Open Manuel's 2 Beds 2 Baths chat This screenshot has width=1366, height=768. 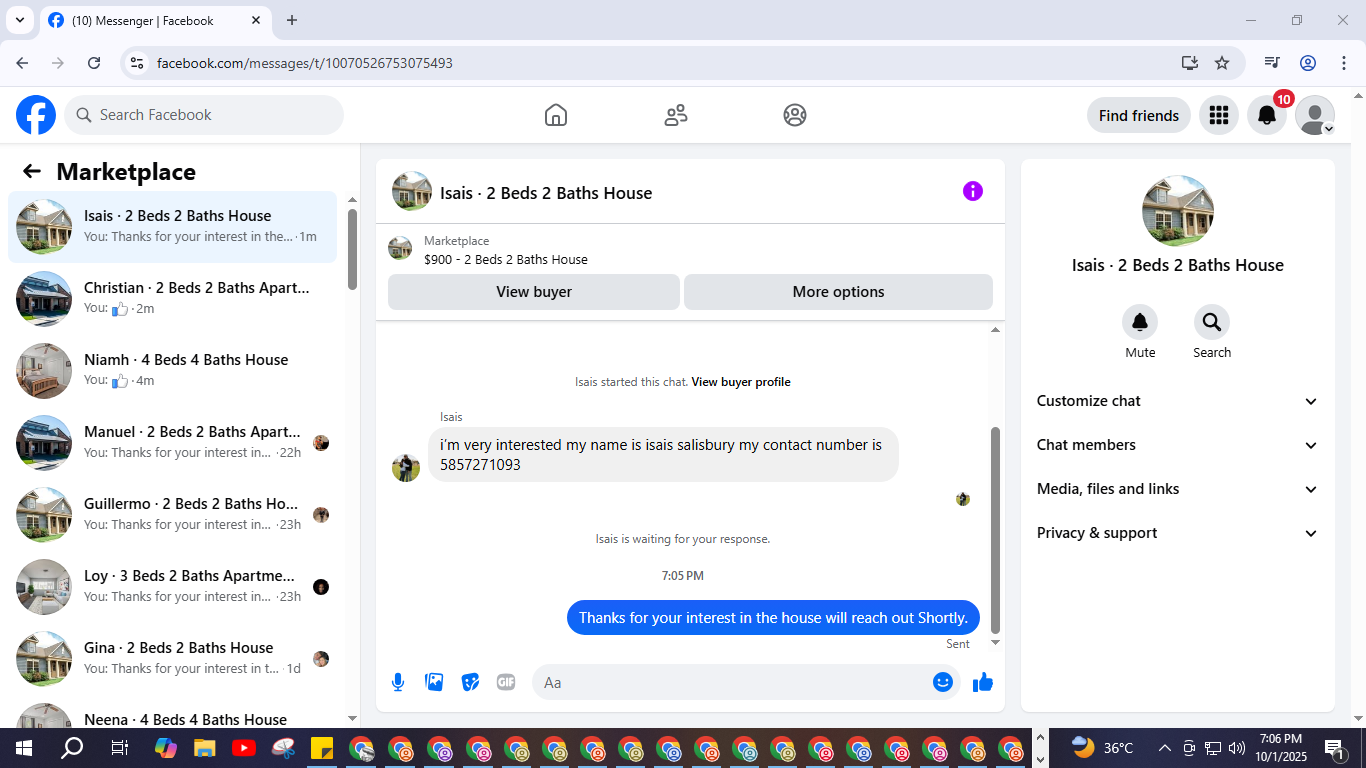click(173, 443)
